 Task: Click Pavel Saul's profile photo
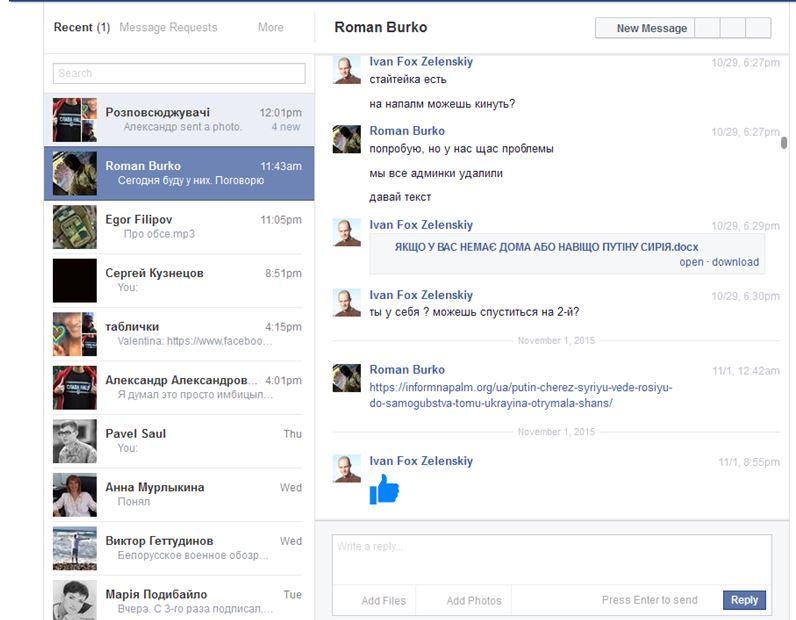point(74,441)
